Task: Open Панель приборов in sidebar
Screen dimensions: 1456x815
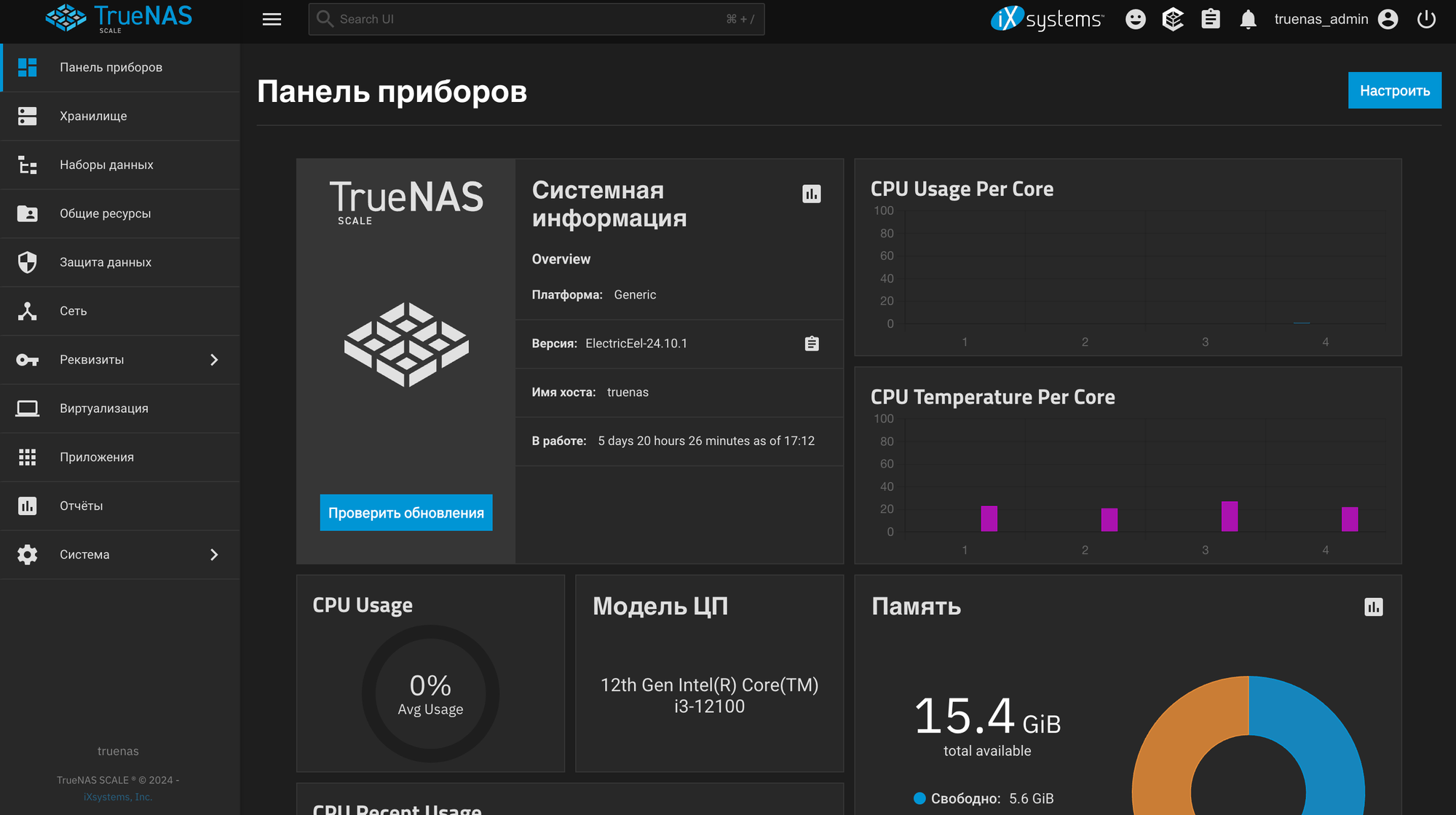Action: pos(120,68)
